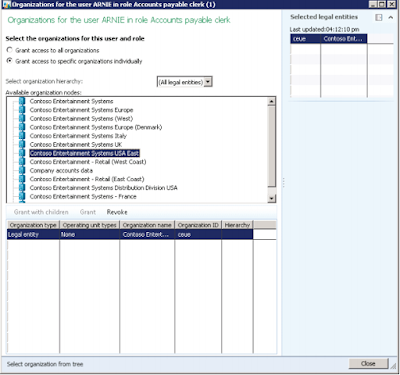Click the icon beside Contoso Entertainment Systems

[x=22, y=101]
